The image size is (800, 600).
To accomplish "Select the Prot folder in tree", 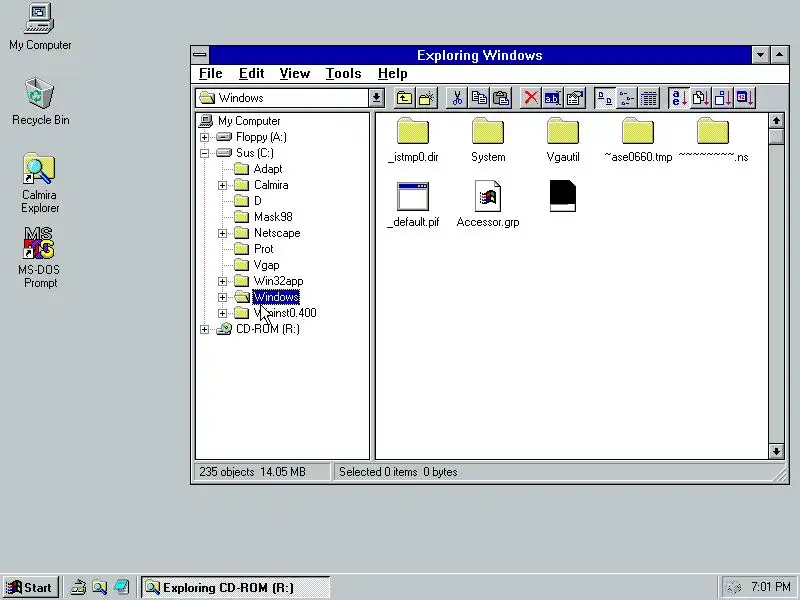I will tap(263, 249).
